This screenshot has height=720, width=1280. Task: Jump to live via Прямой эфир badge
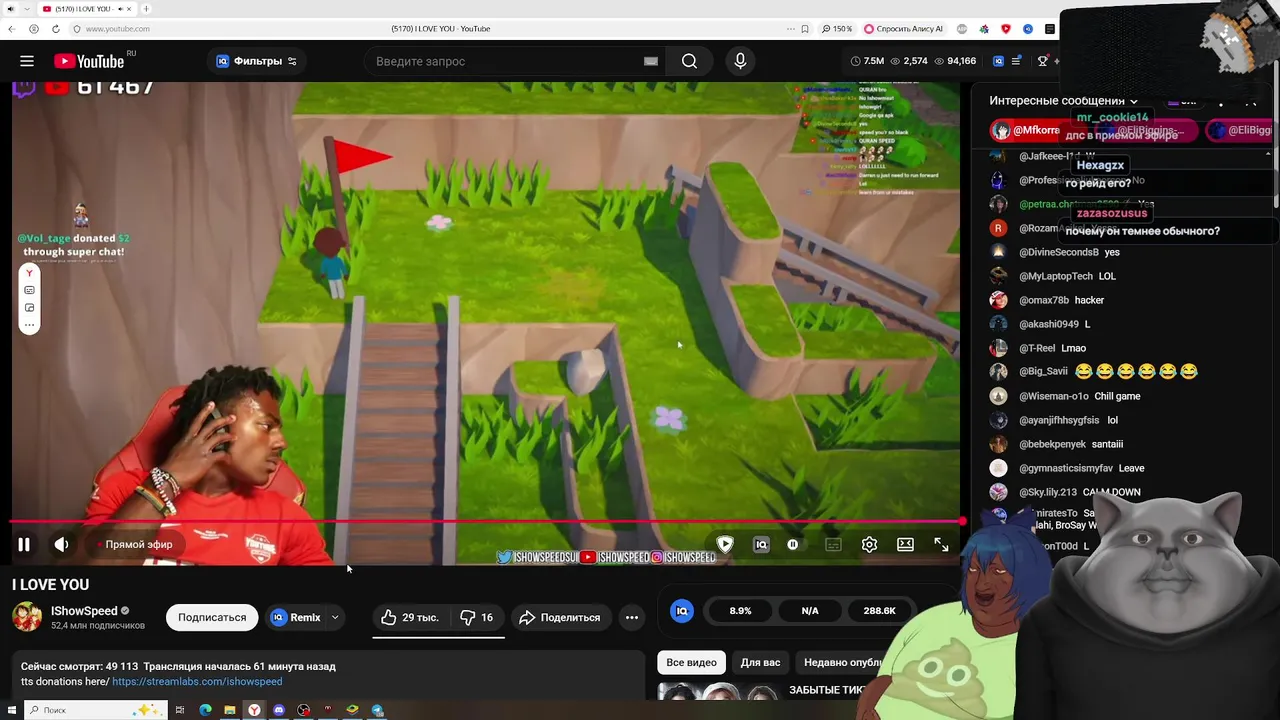135,545
